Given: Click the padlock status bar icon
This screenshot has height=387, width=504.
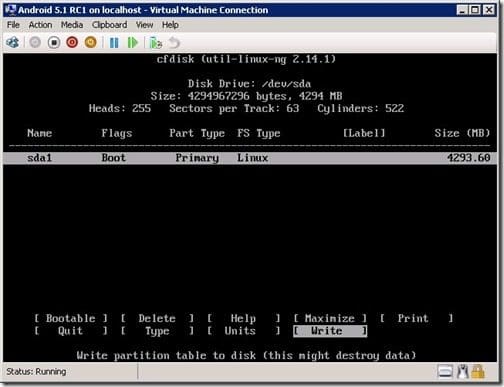Looking at the screenshot, I should [478, 371].
